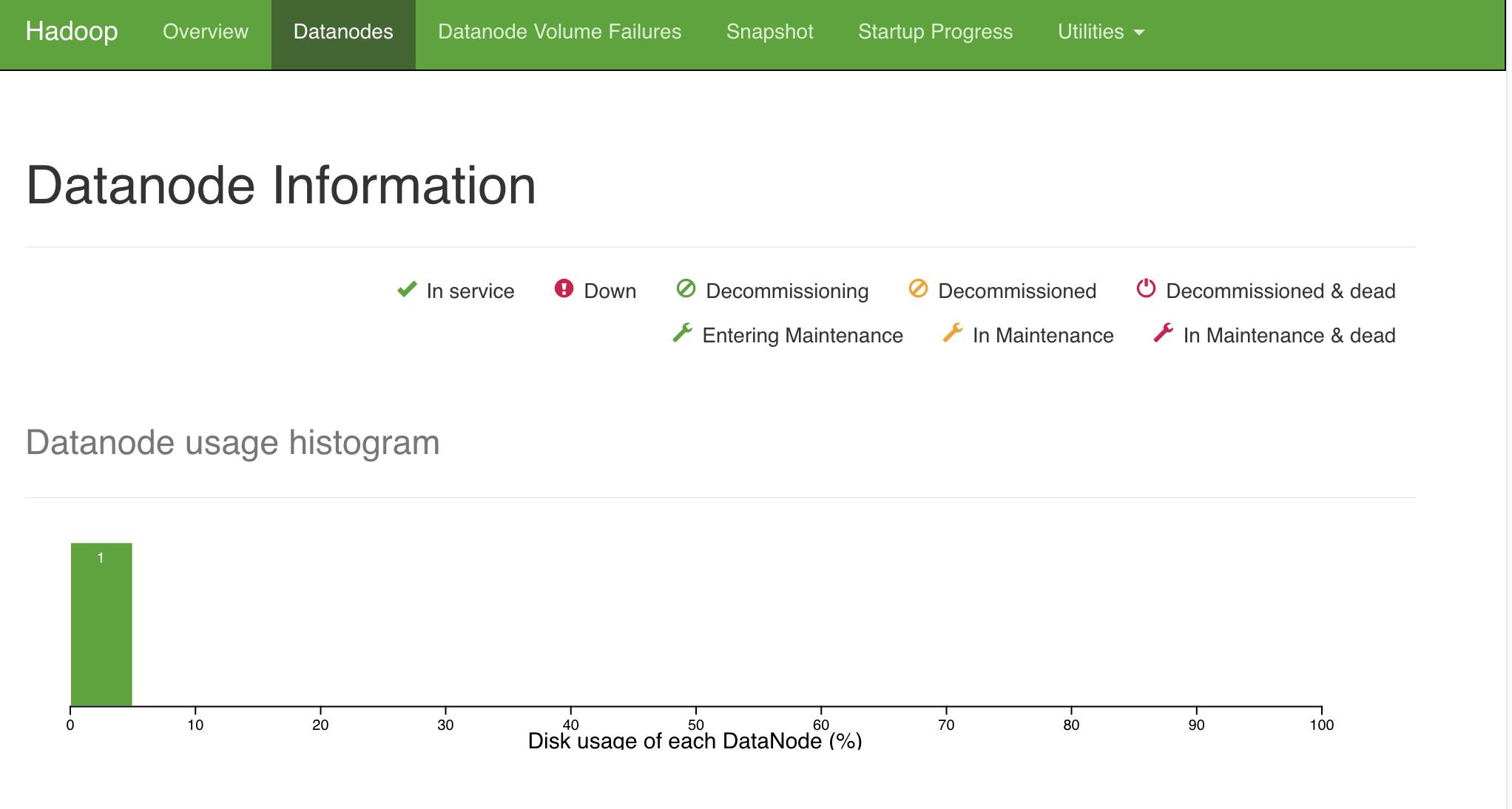The image size is (1512, 809).
Task: Click the 30 tick label on axis
Action: (x=445, y=725)
